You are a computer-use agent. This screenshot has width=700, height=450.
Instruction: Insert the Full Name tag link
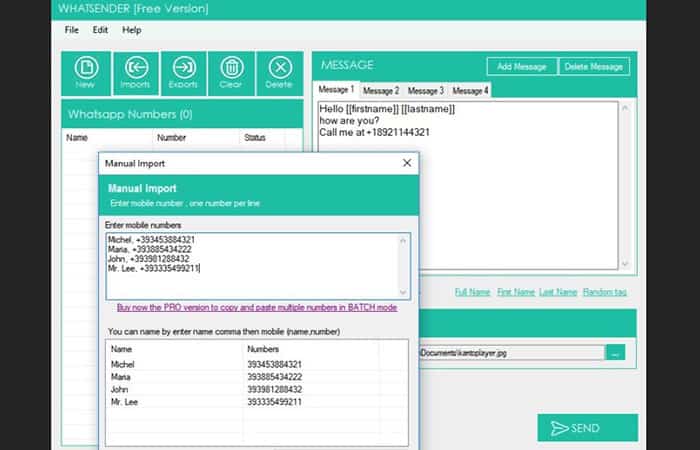(x=472, y=292)
